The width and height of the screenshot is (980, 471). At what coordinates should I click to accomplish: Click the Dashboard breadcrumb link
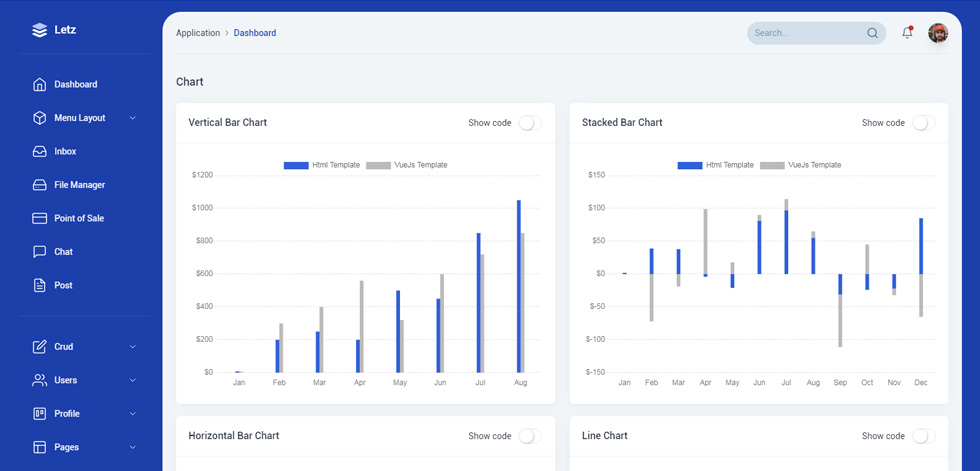(x=255, y=33)
